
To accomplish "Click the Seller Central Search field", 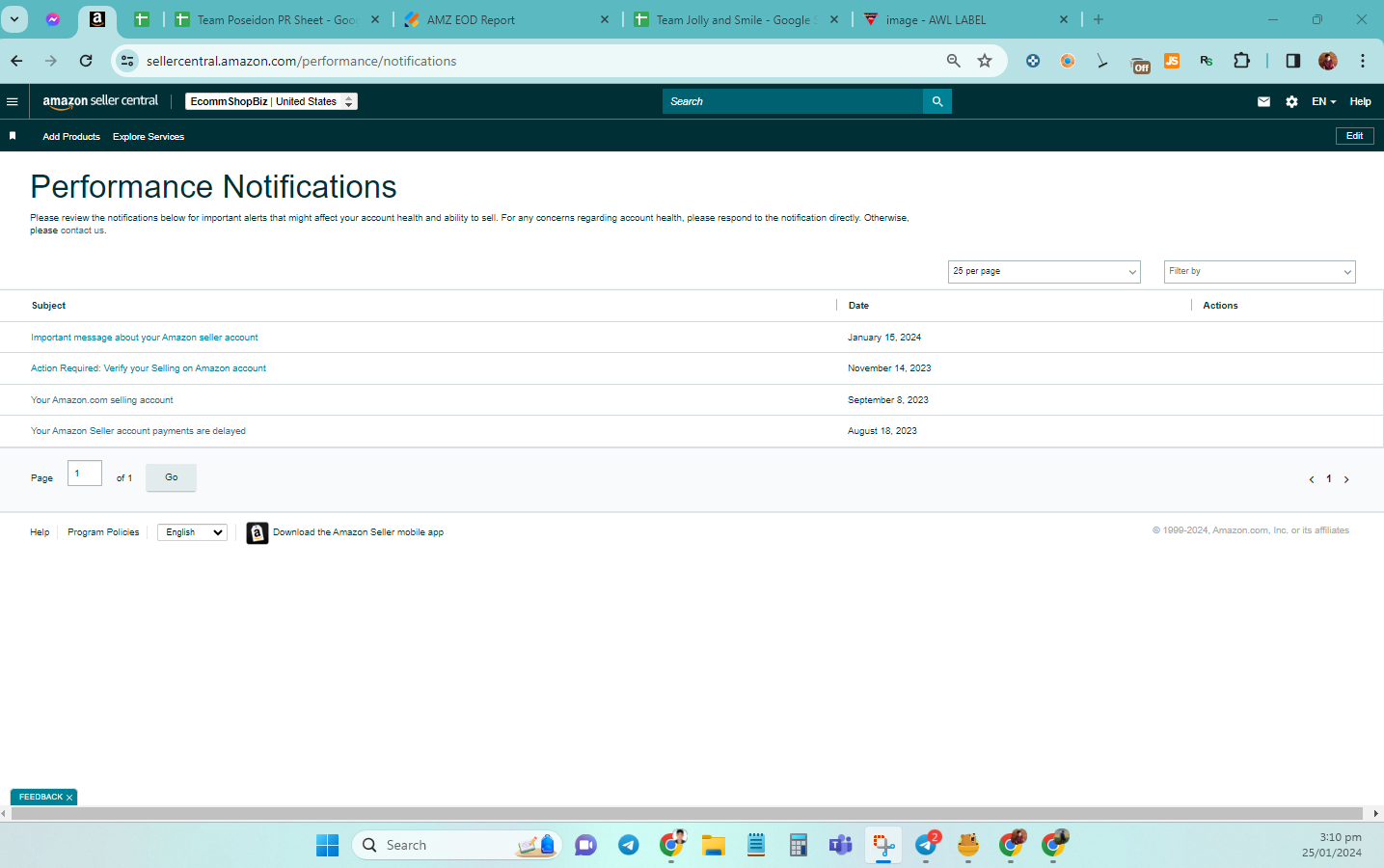I will [x=793, y=101].
